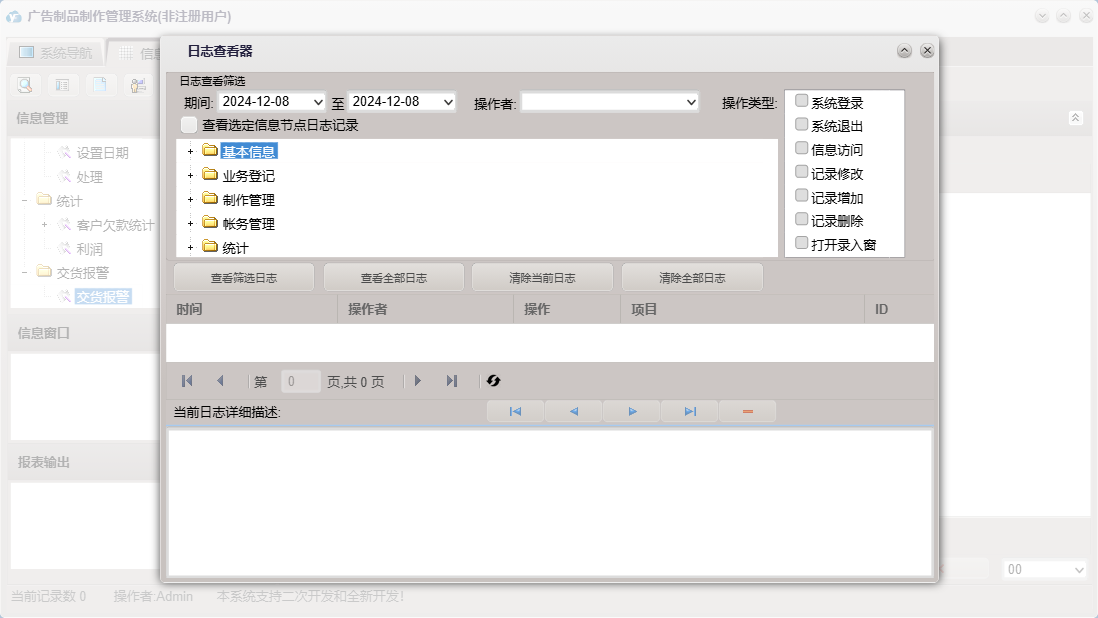Click the 统计 folder icon in log tree
The height and width of the screenshot is (618, 1098).
pos(210,246)
